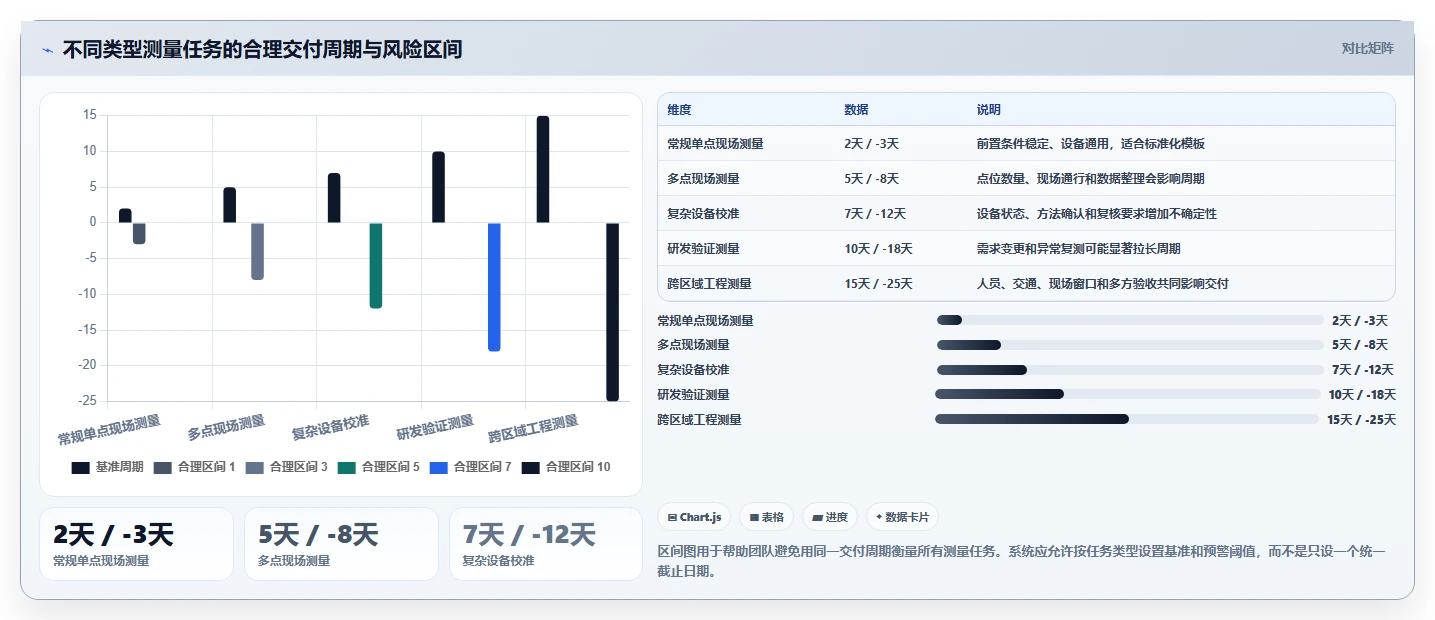Click table value 7天 / -12天
The image size is (1435, 620).
(875, 214)
